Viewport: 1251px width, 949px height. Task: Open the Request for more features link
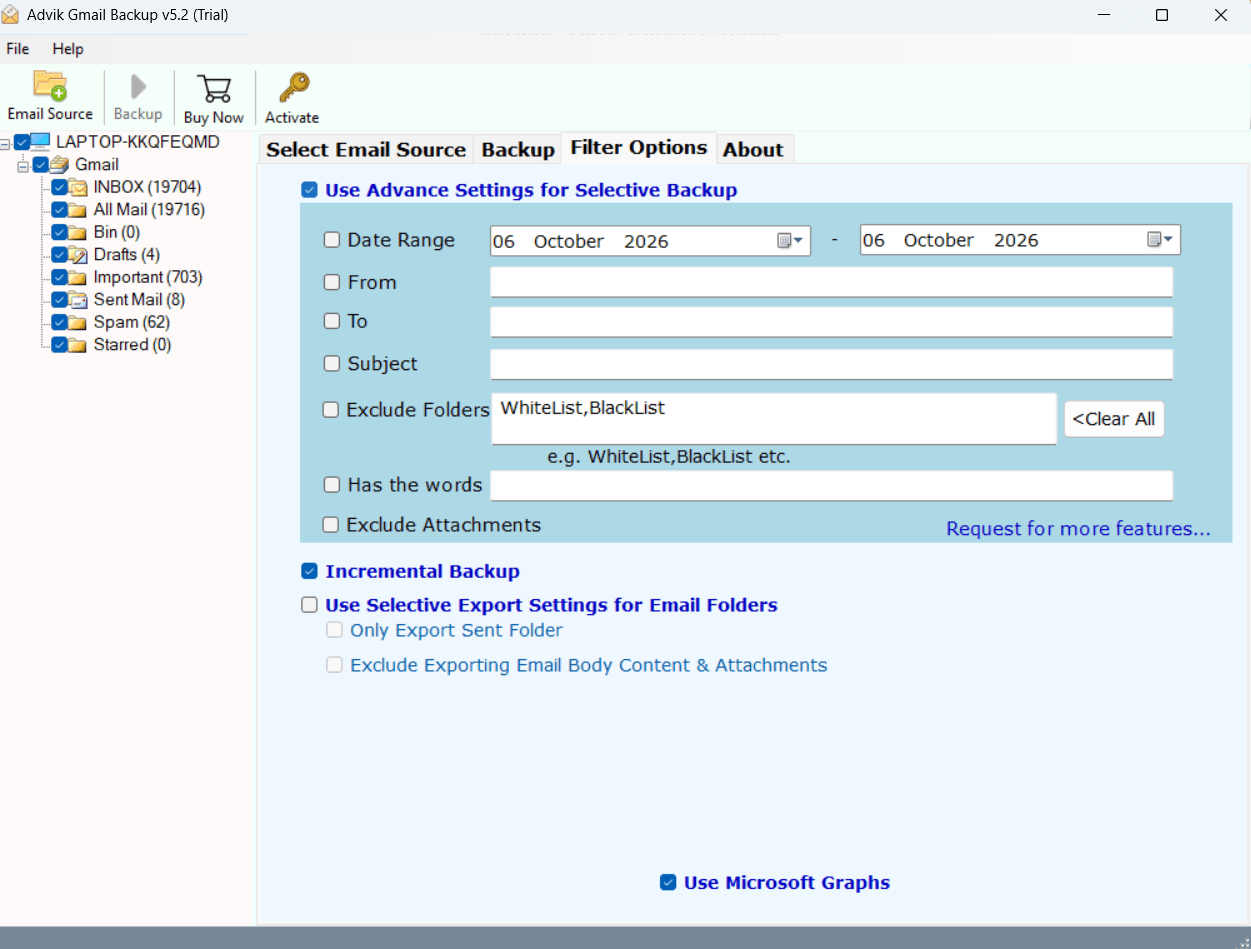(x=1078, y=529)
